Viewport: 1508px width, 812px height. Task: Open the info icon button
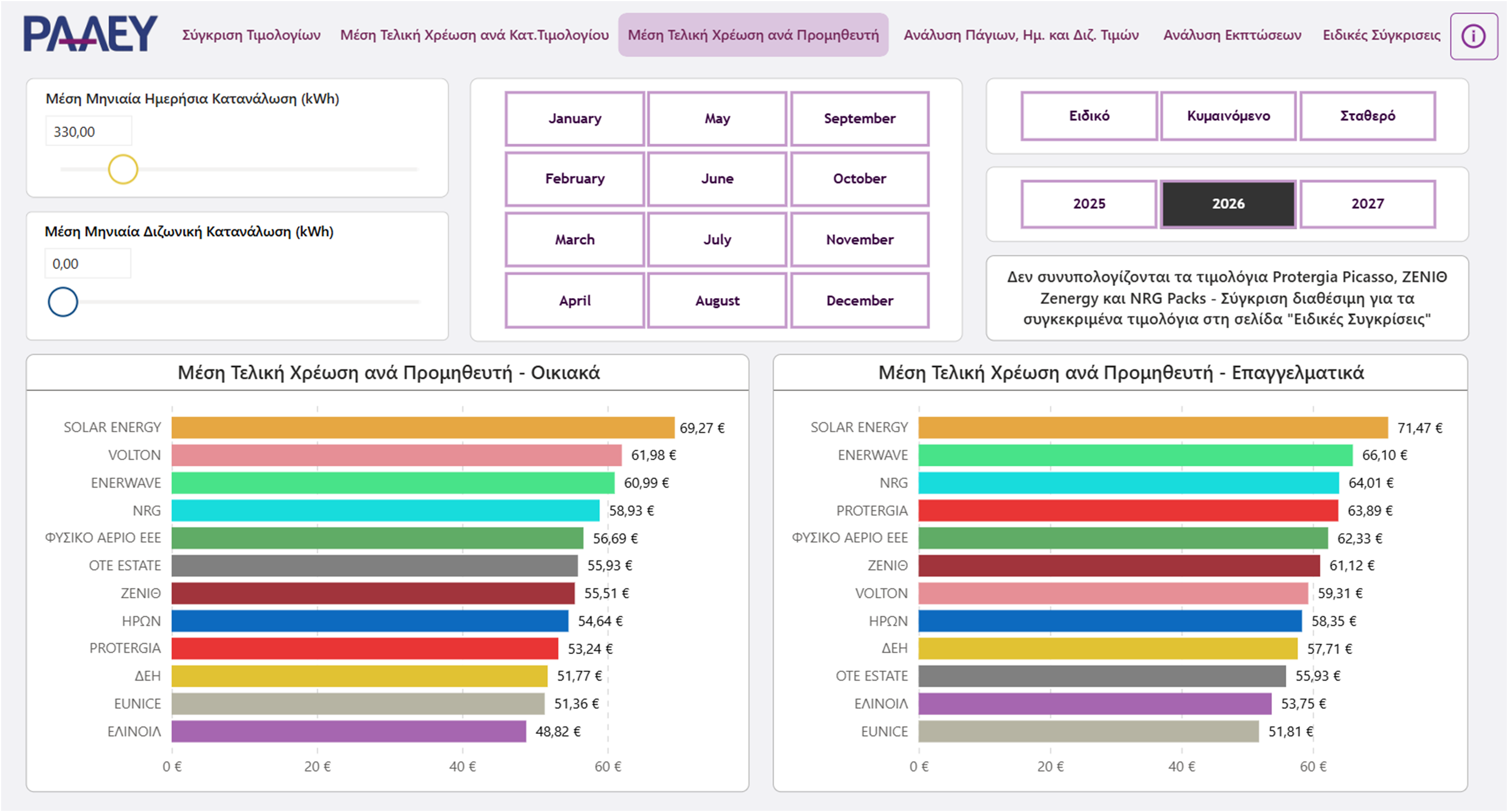(1473, 36)
